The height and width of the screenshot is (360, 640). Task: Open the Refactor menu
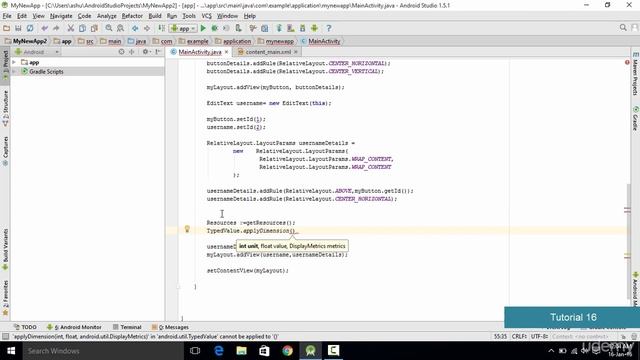132,16
